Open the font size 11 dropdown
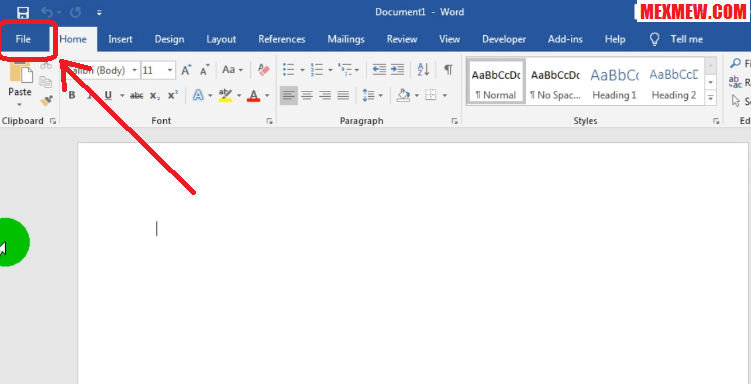Image resolution: width=751 pixels, height=384 pixels. [170, 70]
